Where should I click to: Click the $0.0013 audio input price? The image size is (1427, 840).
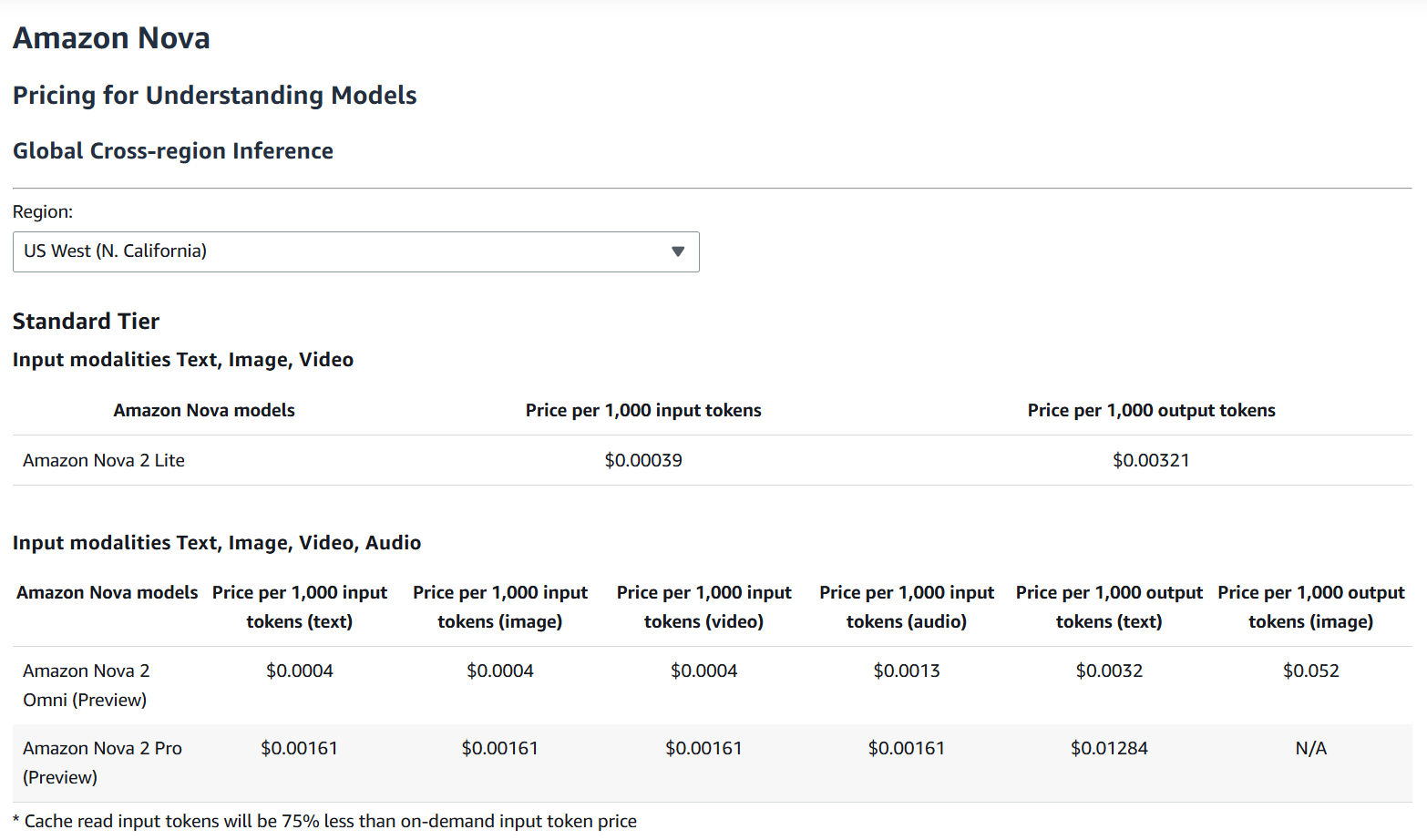907,671
